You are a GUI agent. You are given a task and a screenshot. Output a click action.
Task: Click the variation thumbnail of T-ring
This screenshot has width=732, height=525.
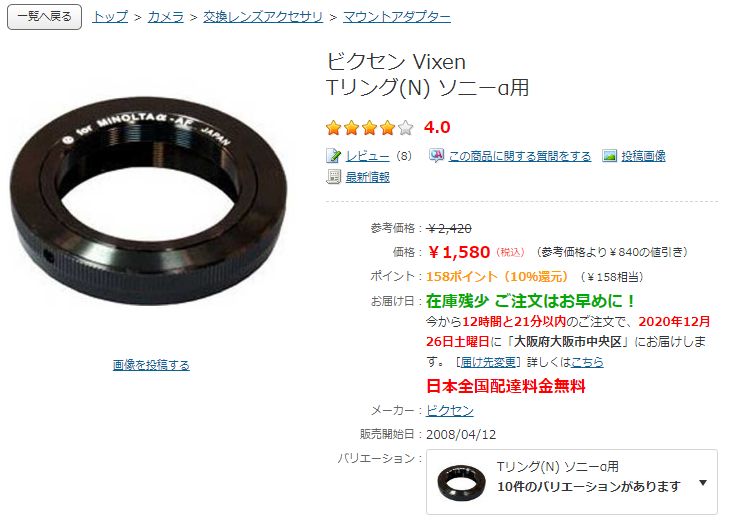[x=461, y=482]
